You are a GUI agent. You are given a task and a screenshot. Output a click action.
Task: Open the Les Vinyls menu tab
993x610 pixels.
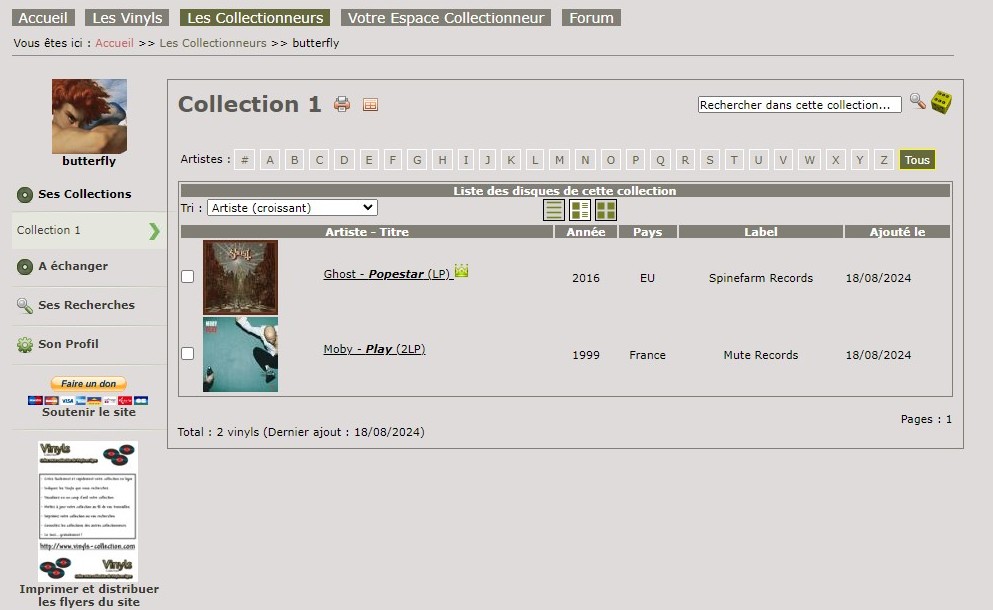[x=127, y=18]
